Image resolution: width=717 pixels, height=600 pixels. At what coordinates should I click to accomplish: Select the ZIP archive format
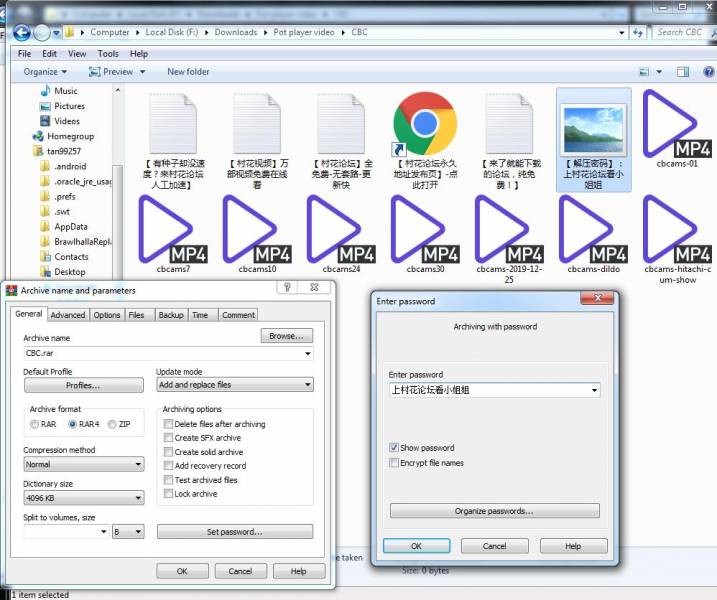click(x=112, y=424)
